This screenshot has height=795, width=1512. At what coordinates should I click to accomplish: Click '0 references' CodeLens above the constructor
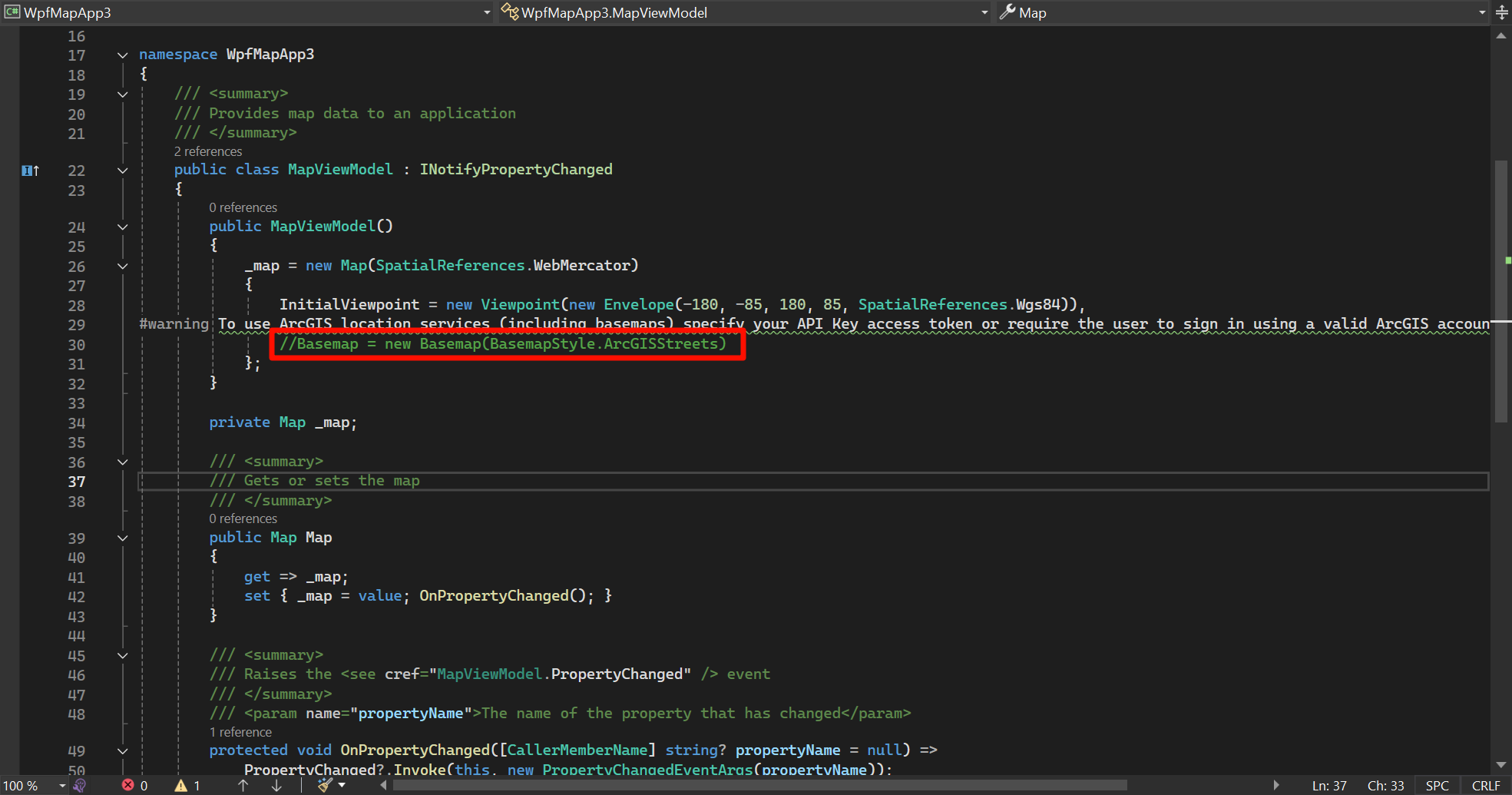pyautogui.click(x=243, y=207)
